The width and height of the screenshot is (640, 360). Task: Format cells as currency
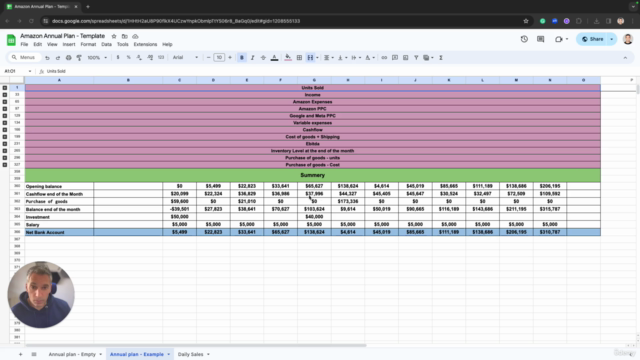pos(118,58)
